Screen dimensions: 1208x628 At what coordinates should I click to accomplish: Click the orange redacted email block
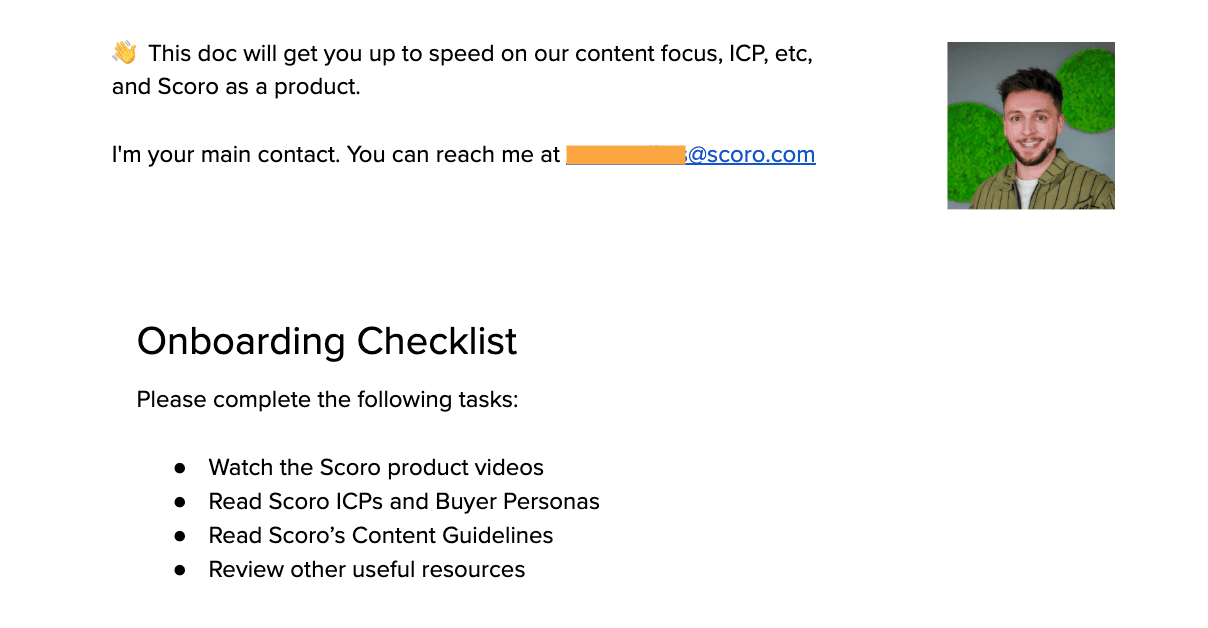click(625, 155)
